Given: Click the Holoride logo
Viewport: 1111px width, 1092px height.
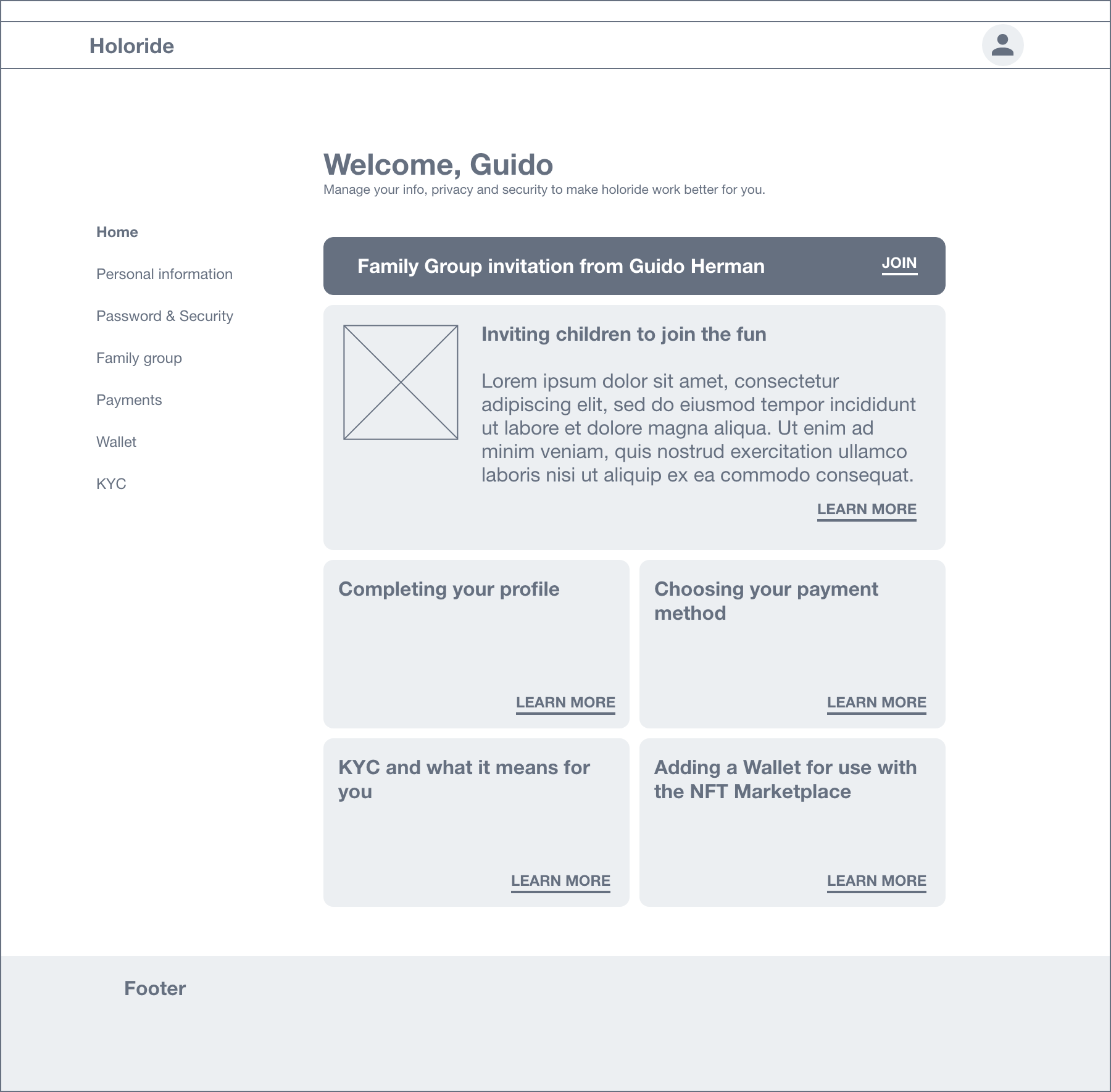Looking at the screenshot, I should [131, 46].
